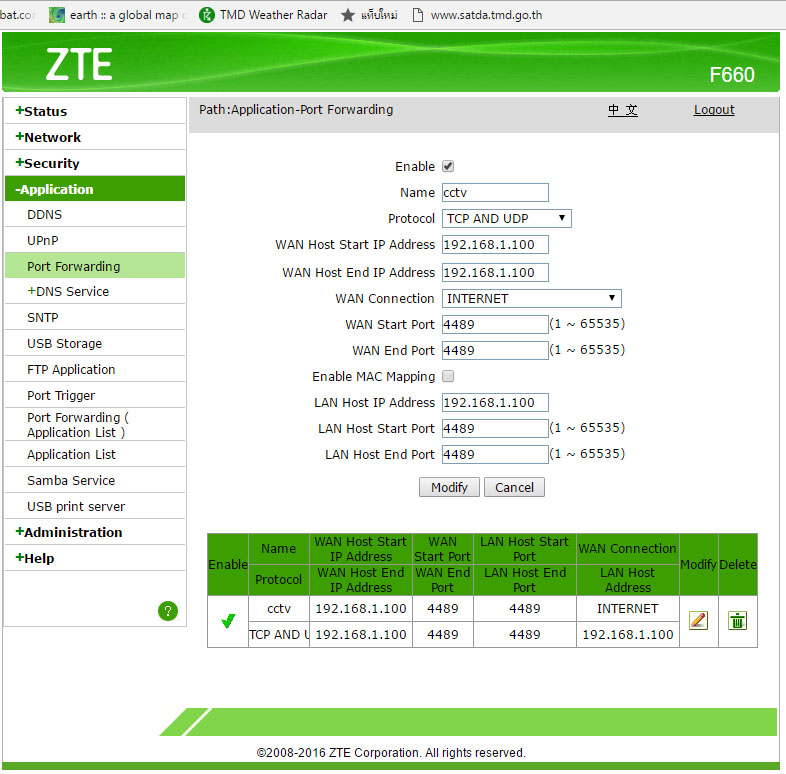Image resolution: width=786 pixels, height=774 pixels.
Task: Click the WAN End Port field
Action: tap(495, 350)
